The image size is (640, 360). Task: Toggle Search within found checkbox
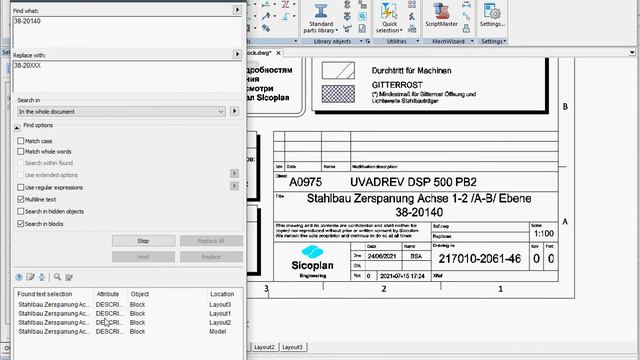coord(20,163)
